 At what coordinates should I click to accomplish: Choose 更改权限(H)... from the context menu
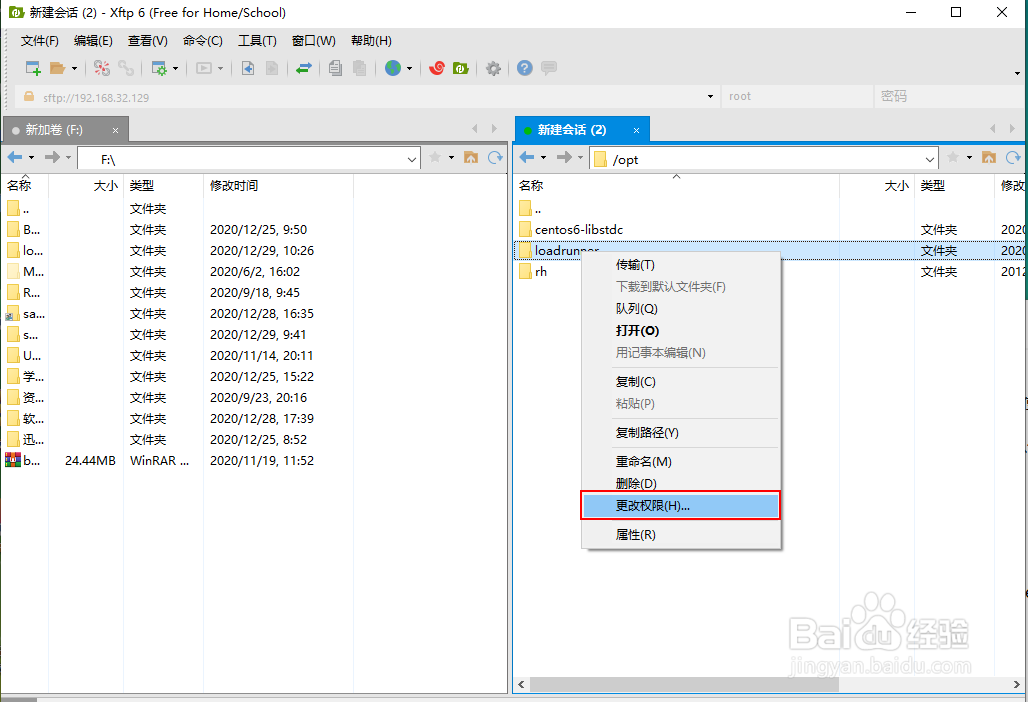[x=681, y=506]
